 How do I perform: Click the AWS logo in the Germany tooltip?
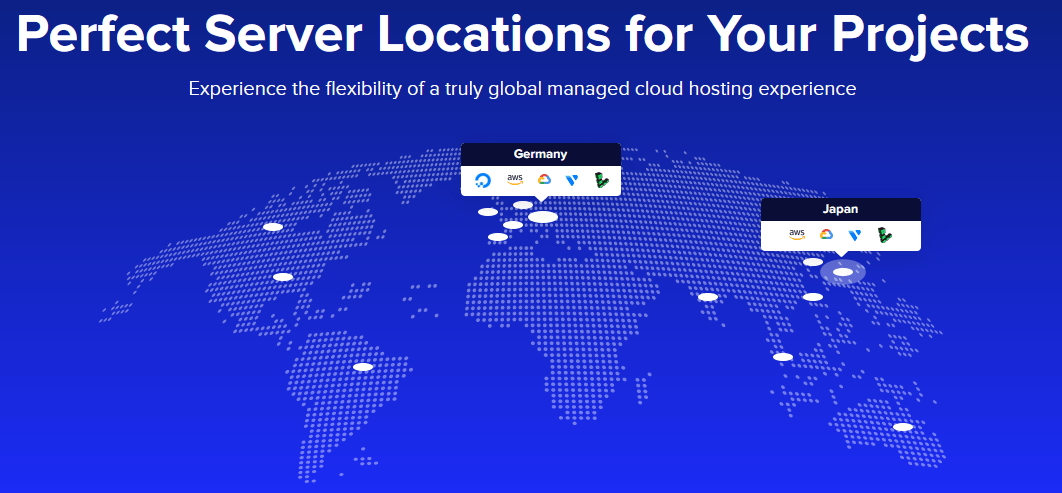515,179
